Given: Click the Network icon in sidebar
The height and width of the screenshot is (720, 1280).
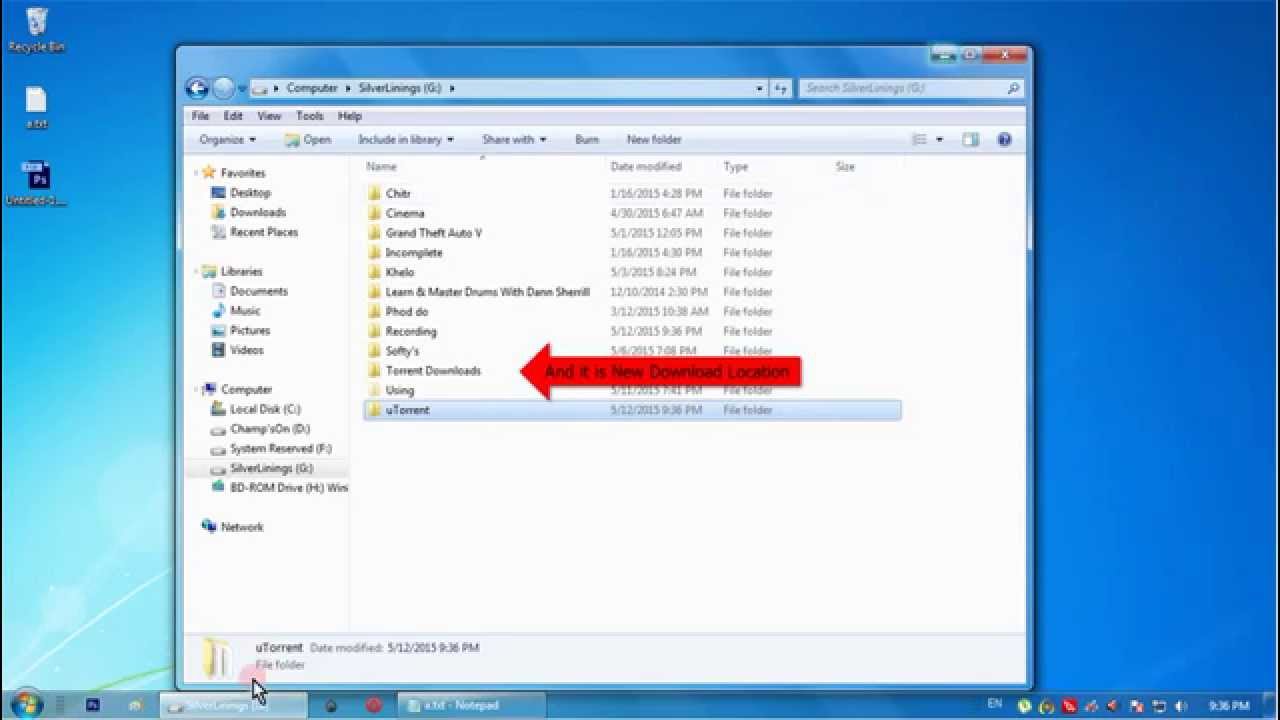Looking at the screenshot, I should coord(209,526).
